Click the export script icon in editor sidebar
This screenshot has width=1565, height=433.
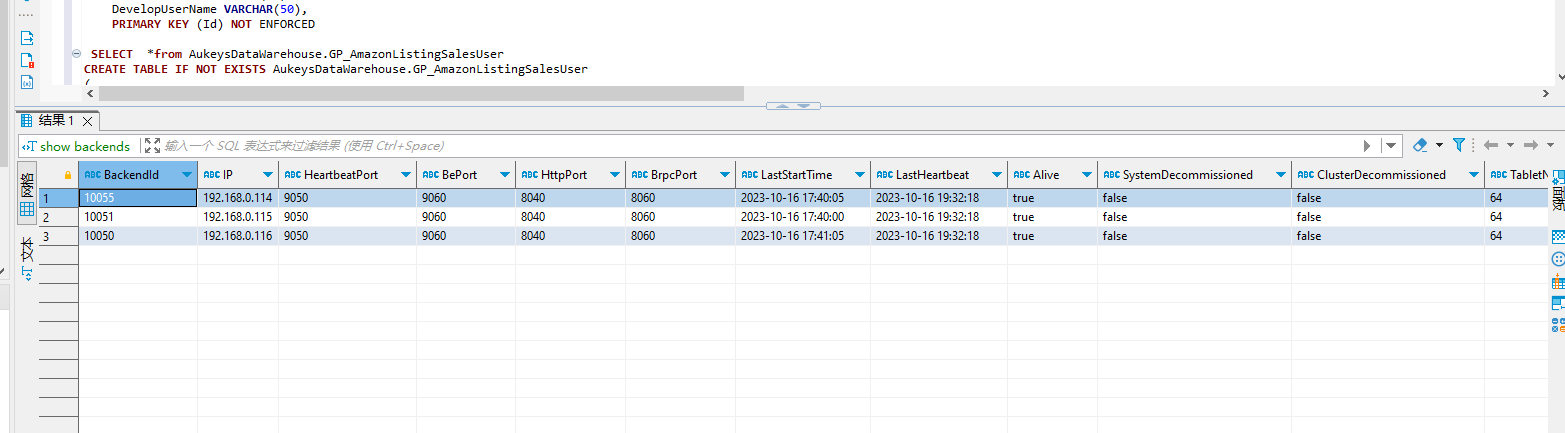(x=27, y=38)
